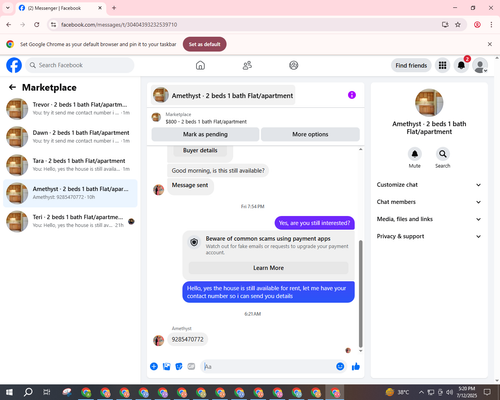Image resolution: width=500 pixels, height=400 pixels.
Task: Open the Windows notification center icon
Action: tap(487, 392)
